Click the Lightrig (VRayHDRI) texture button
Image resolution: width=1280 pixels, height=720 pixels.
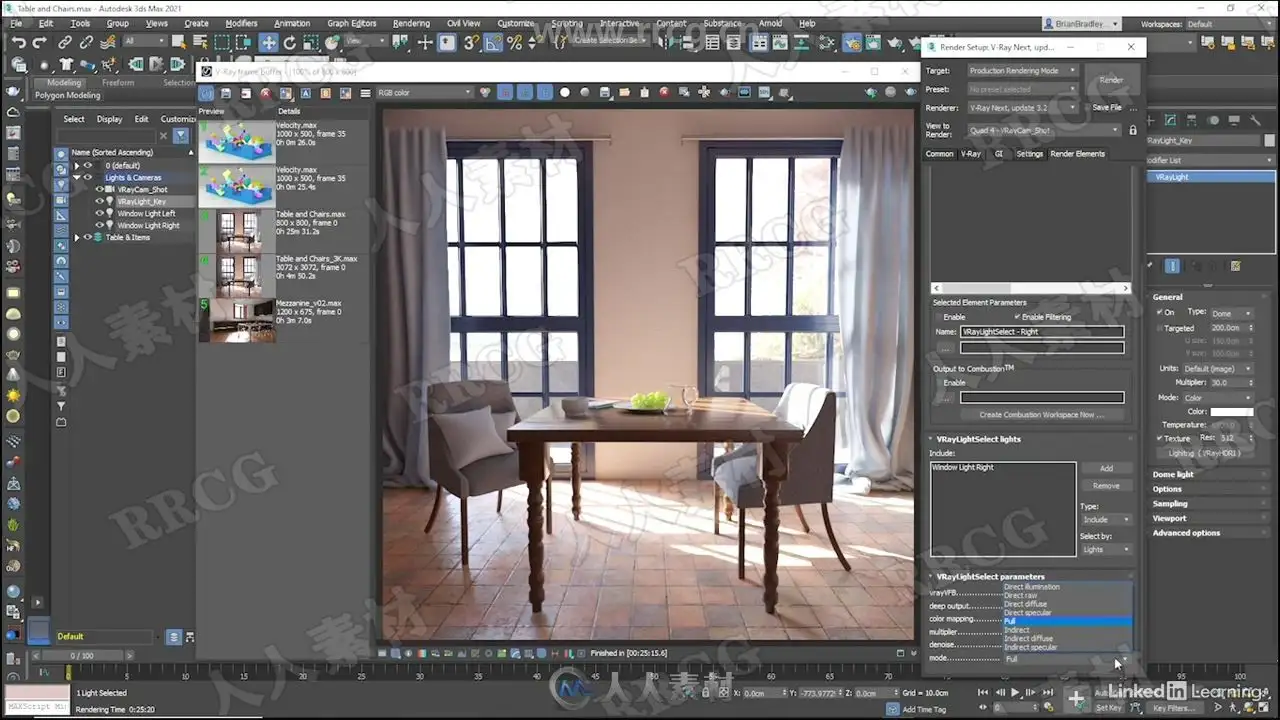pyautogui.click(x=1204, y=453)
